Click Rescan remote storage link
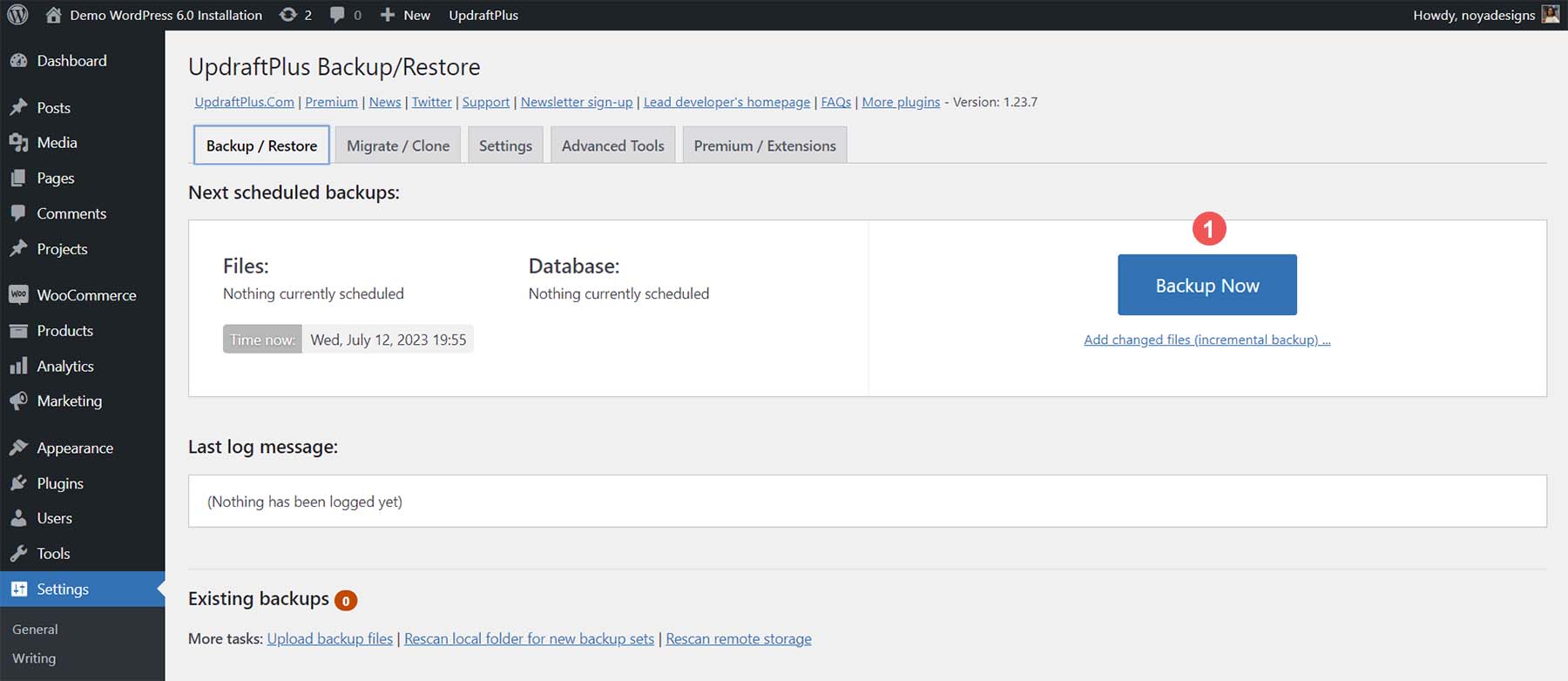The height and width of the screenshot is (681, 1568). 739,638
